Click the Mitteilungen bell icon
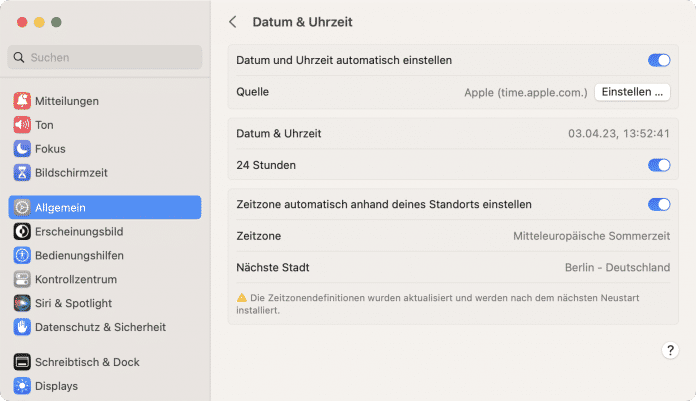The image size is (696, 401). tap(22, 101)
